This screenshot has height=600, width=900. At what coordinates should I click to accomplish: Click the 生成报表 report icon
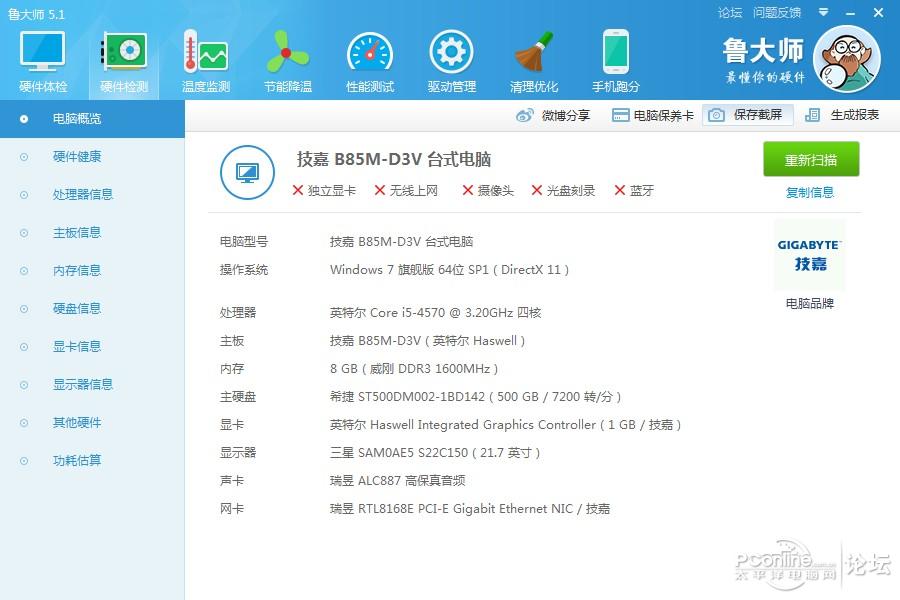pos(812,115)
